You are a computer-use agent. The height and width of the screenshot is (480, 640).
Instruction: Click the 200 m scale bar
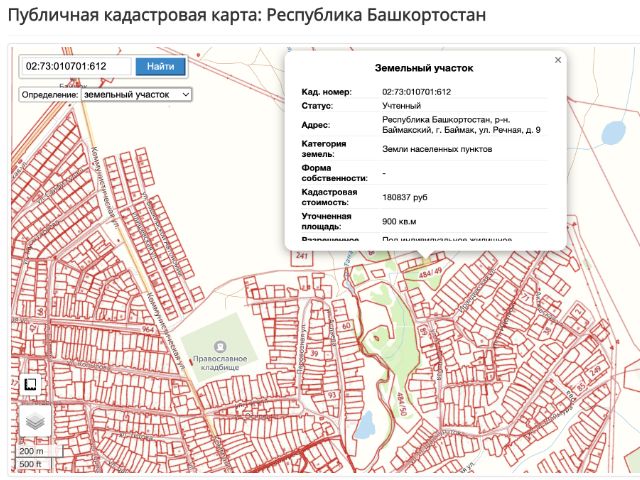pyautogui.click(x=40, y=451)
